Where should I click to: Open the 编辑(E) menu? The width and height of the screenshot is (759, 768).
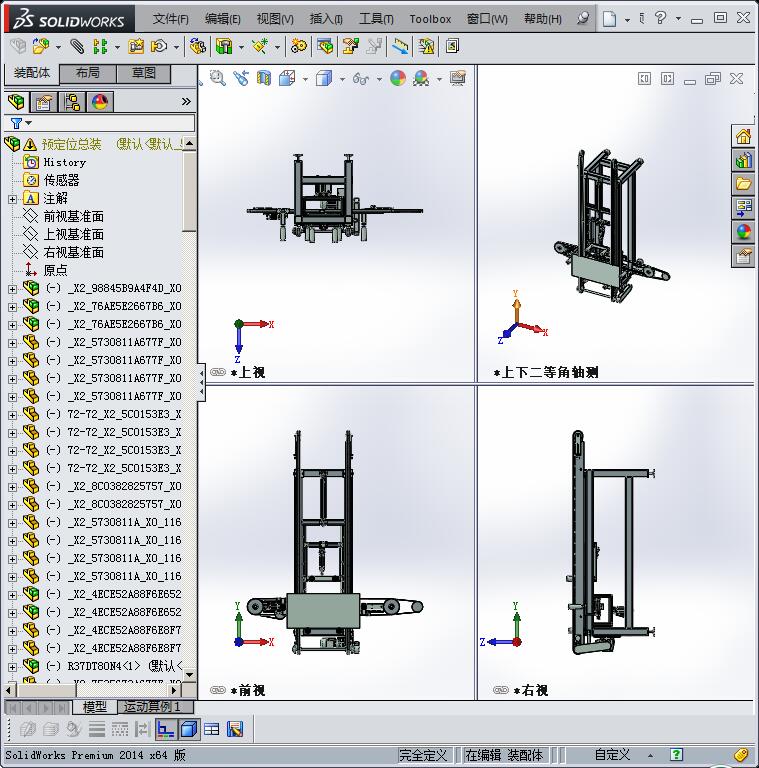(x=223, y=19)
